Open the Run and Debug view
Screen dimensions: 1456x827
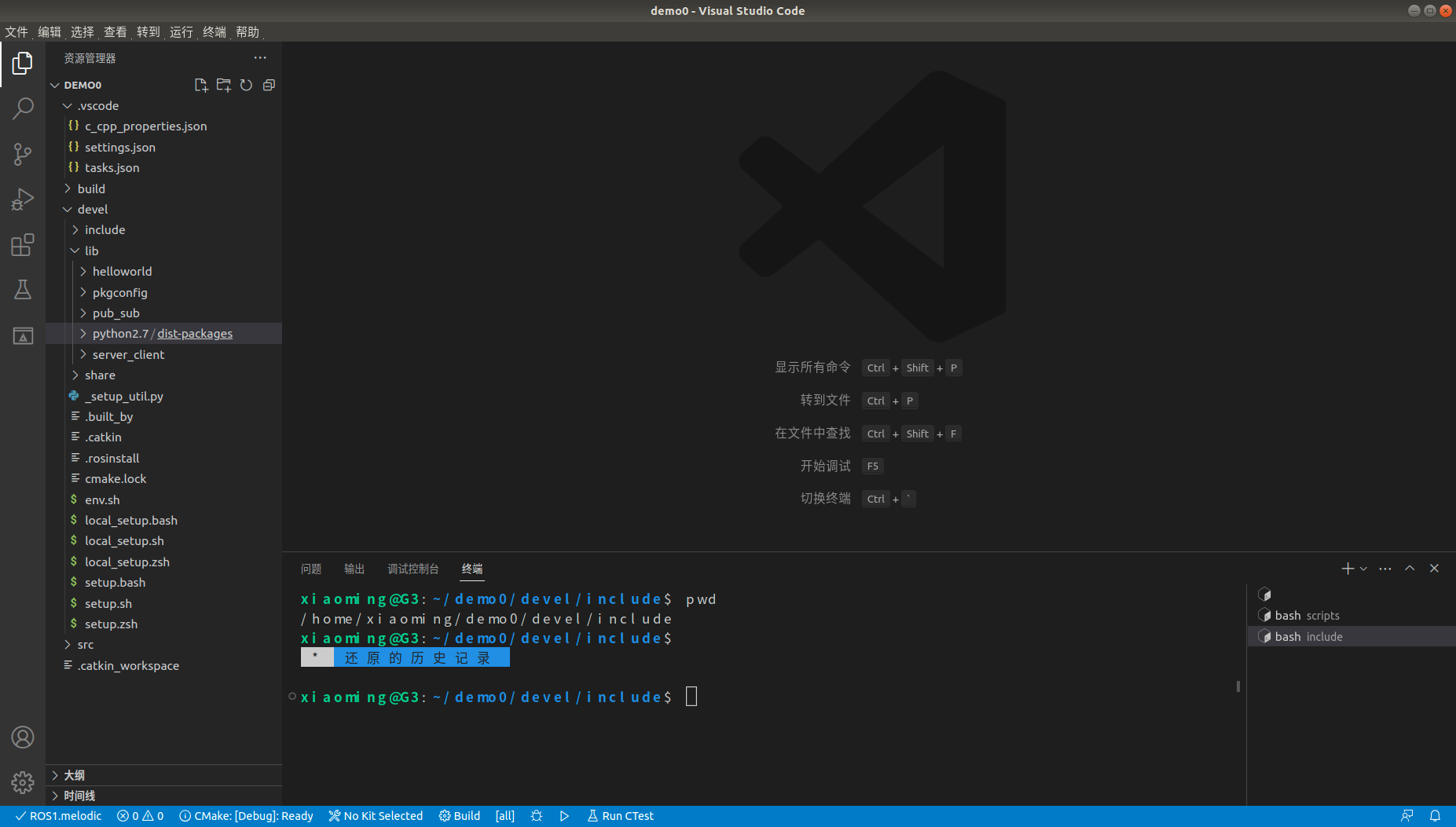tap(23, 199)
